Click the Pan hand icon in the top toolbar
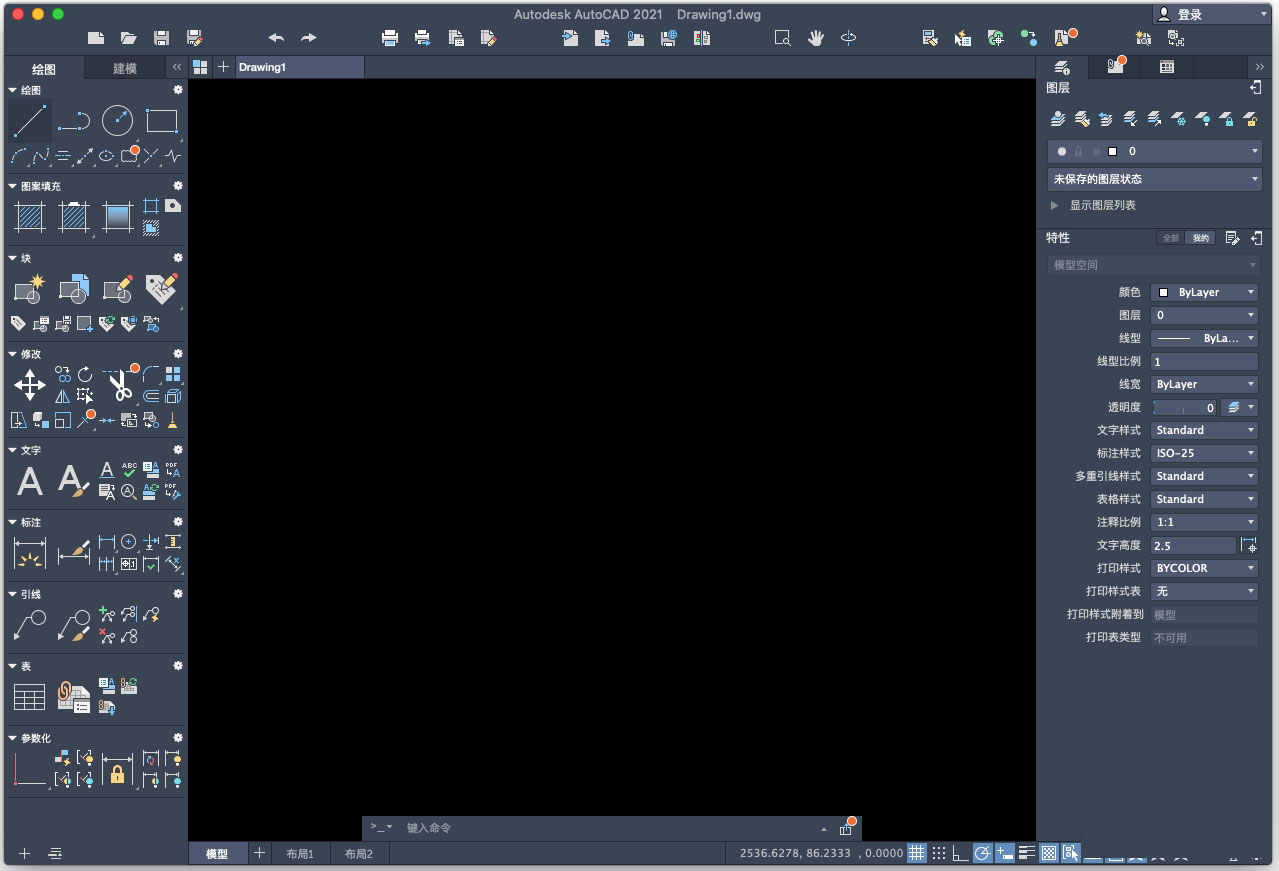This screenshot has width=1279, height=871. click(x=816, y=38)
